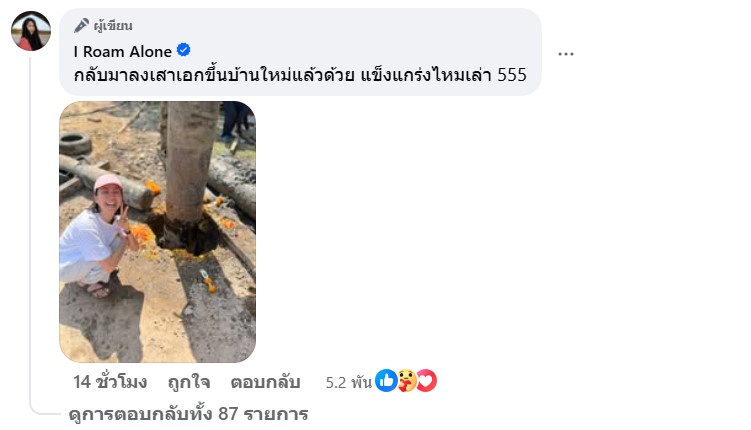
Task: Open the I Roam Alone profile name
Action: click(123, 51)
